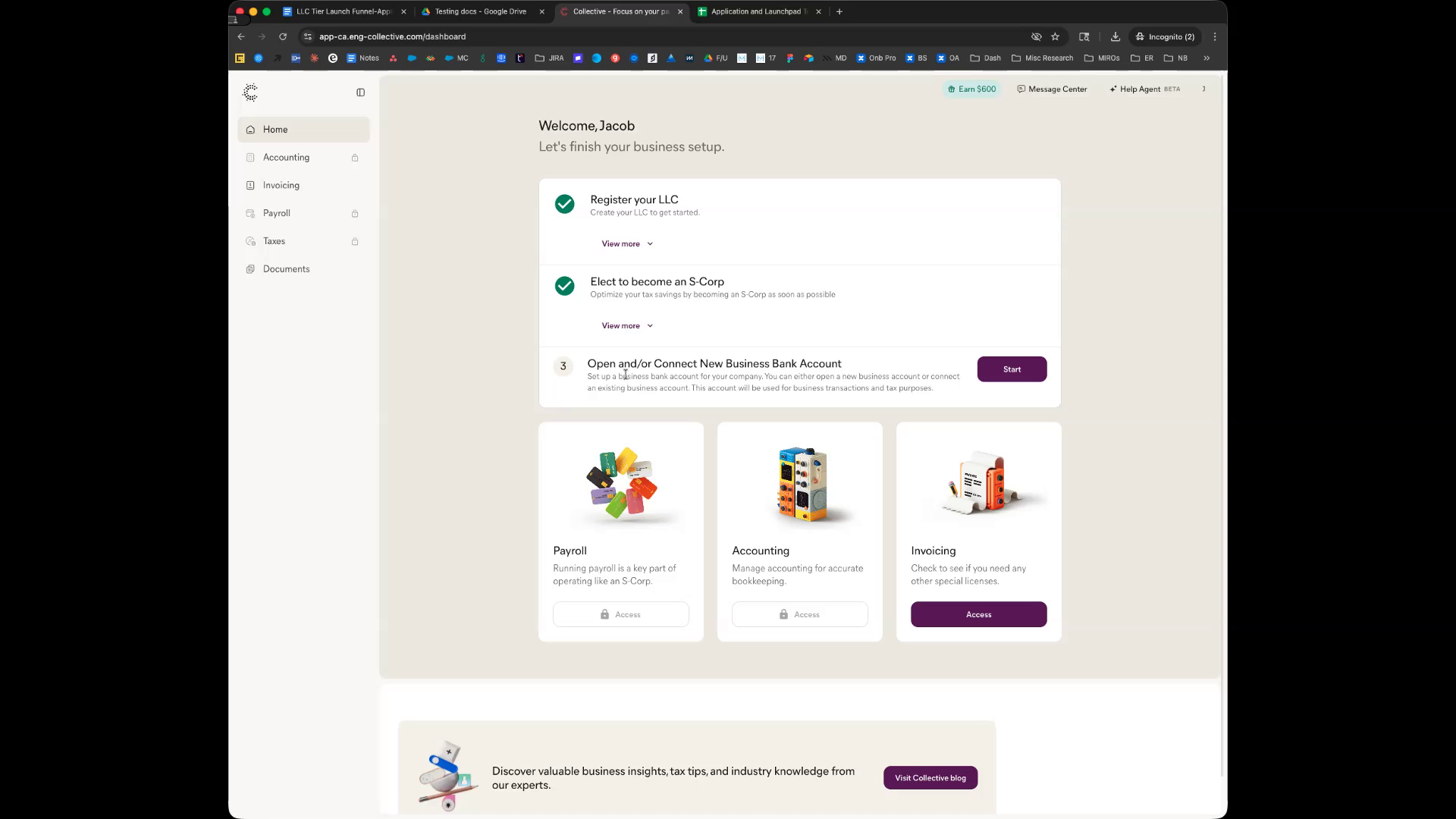Click the Collective logo icon in sidebar

(x=250, y=93)
